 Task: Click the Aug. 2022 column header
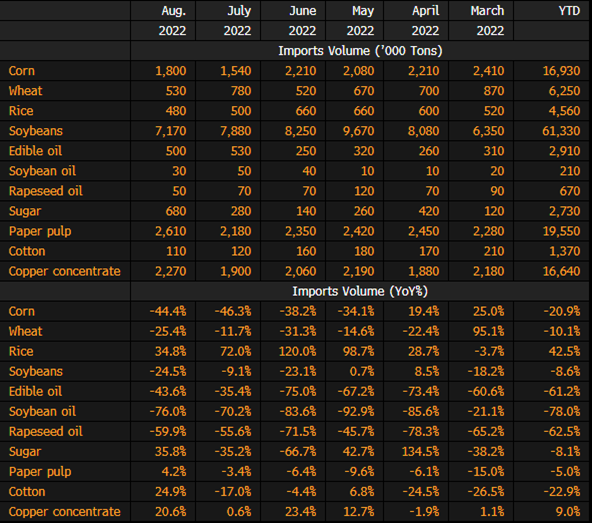172,20
